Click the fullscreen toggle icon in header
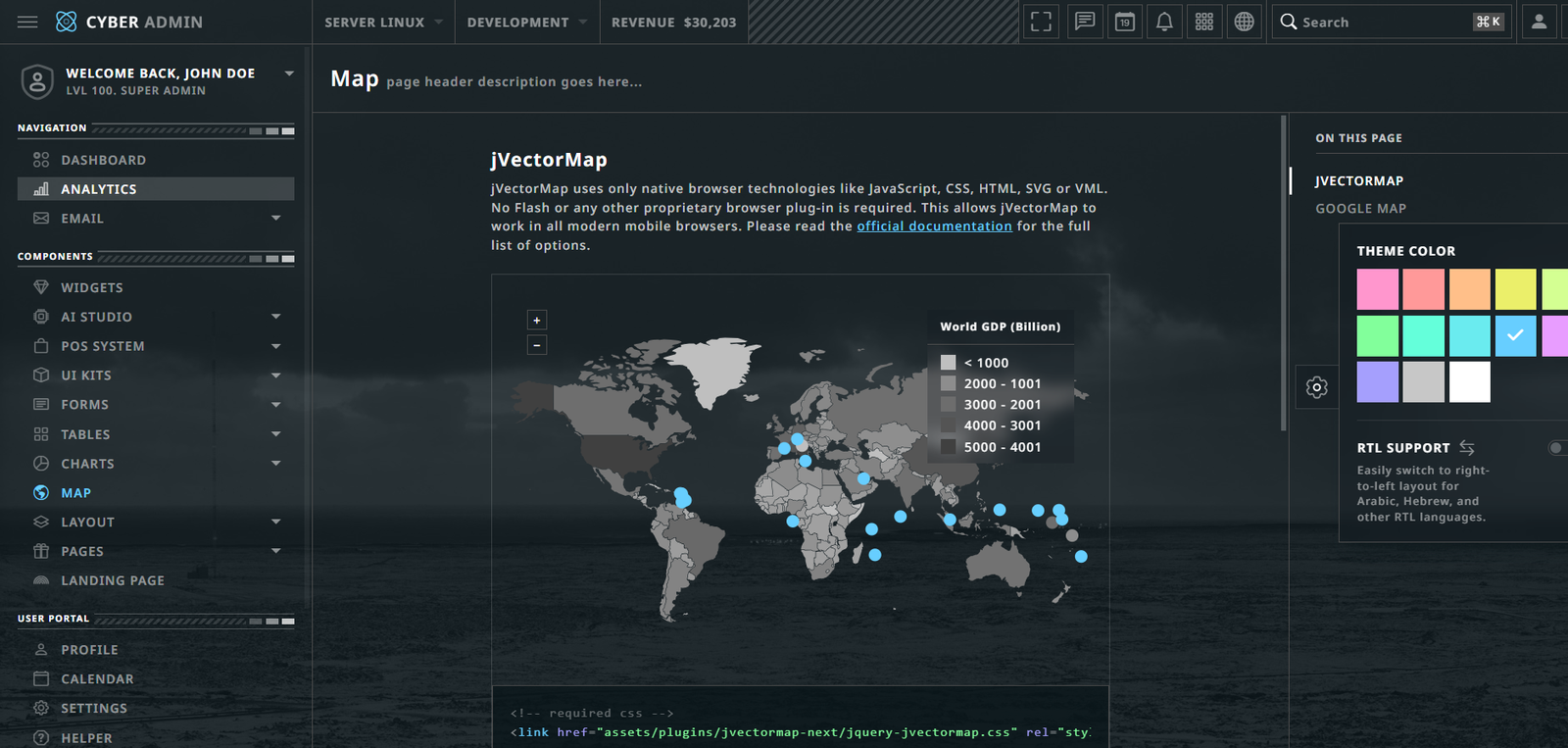The width and height of the screenshot is (1568, 748). (1041, 22)
